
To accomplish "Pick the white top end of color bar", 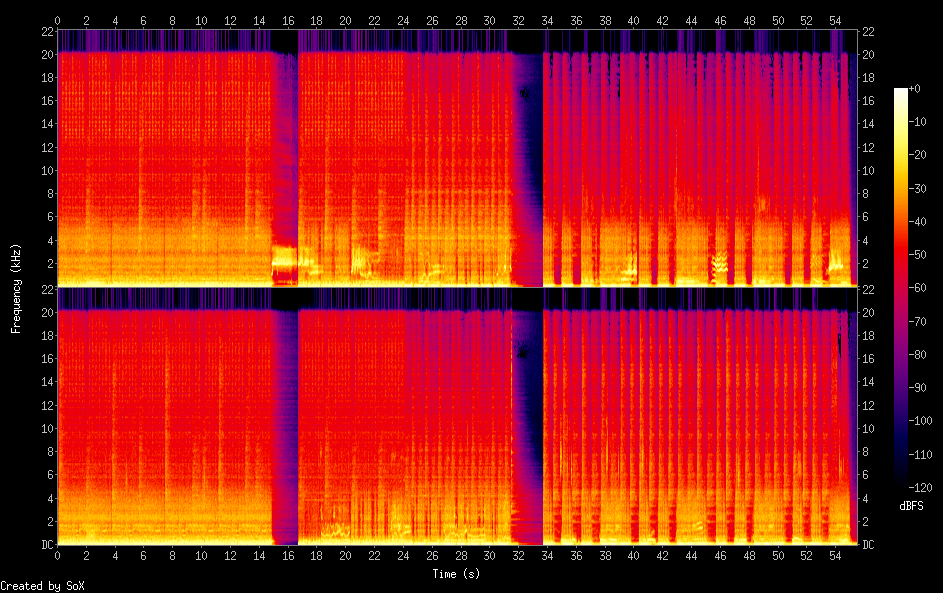I will (901, 91).
